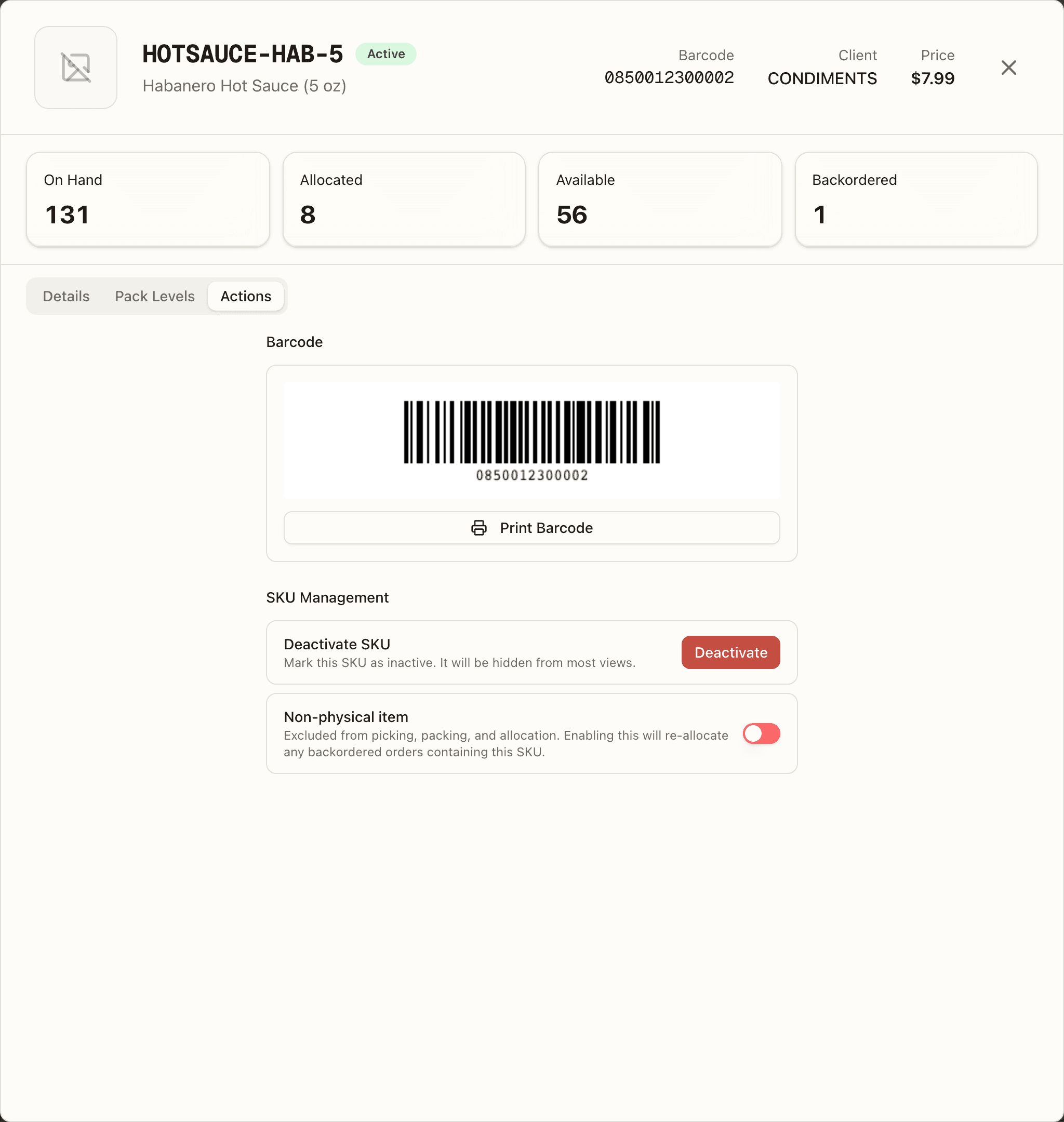Click the Allocated 8 card
Image resolution: width=1064 pixels, height=1122 pixels.
404,199
